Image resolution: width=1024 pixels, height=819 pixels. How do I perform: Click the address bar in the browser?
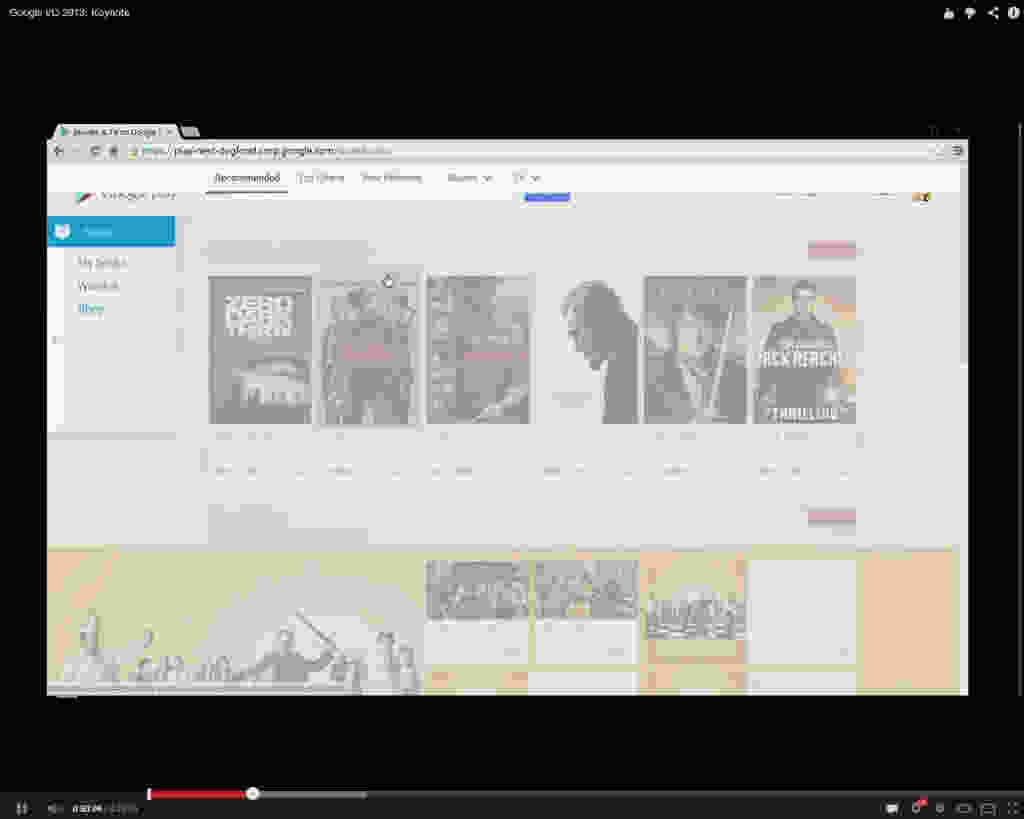(529, 152)
